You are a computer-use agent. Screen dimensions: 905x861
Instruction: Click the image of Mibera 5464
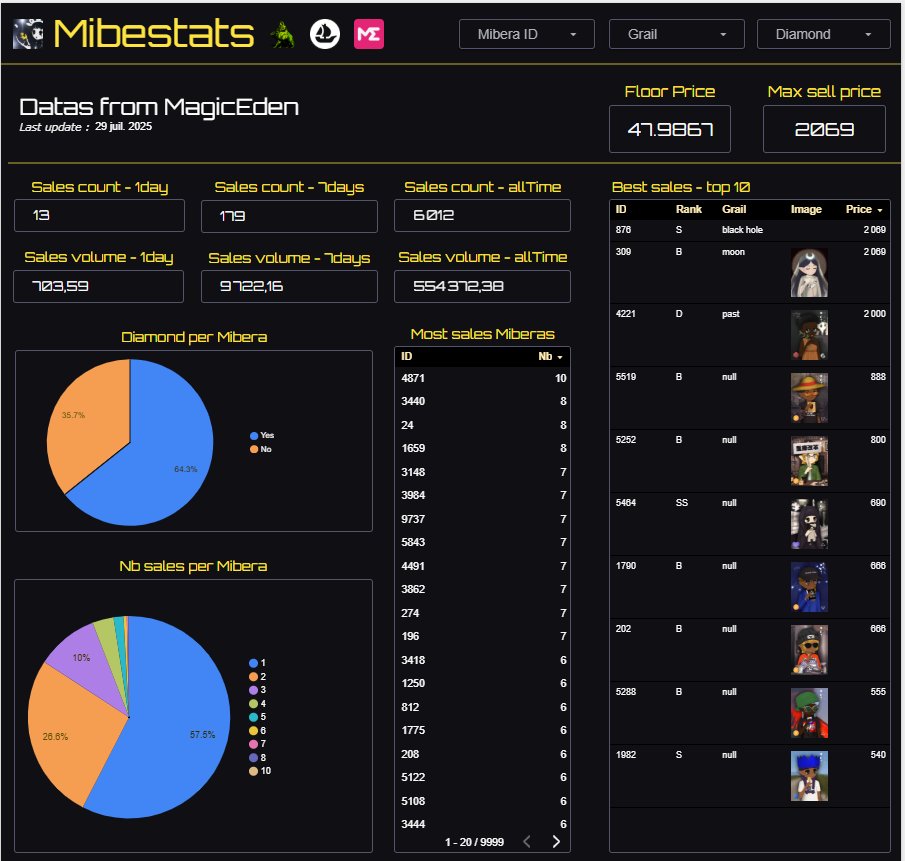click(x=809, y=523)
